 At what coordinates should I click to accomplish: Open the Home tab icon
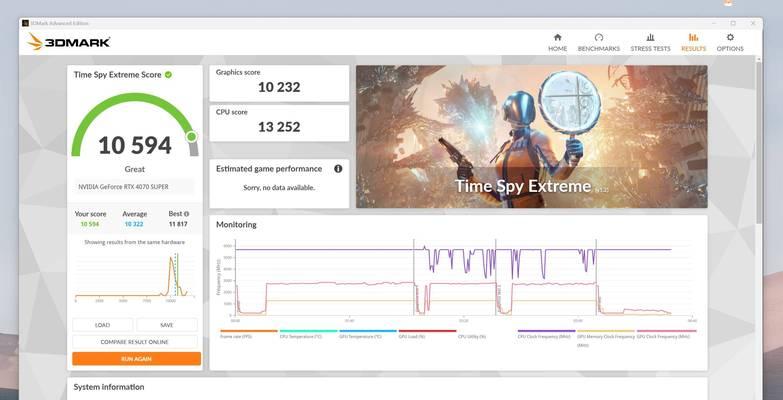(x=558, y=37)
